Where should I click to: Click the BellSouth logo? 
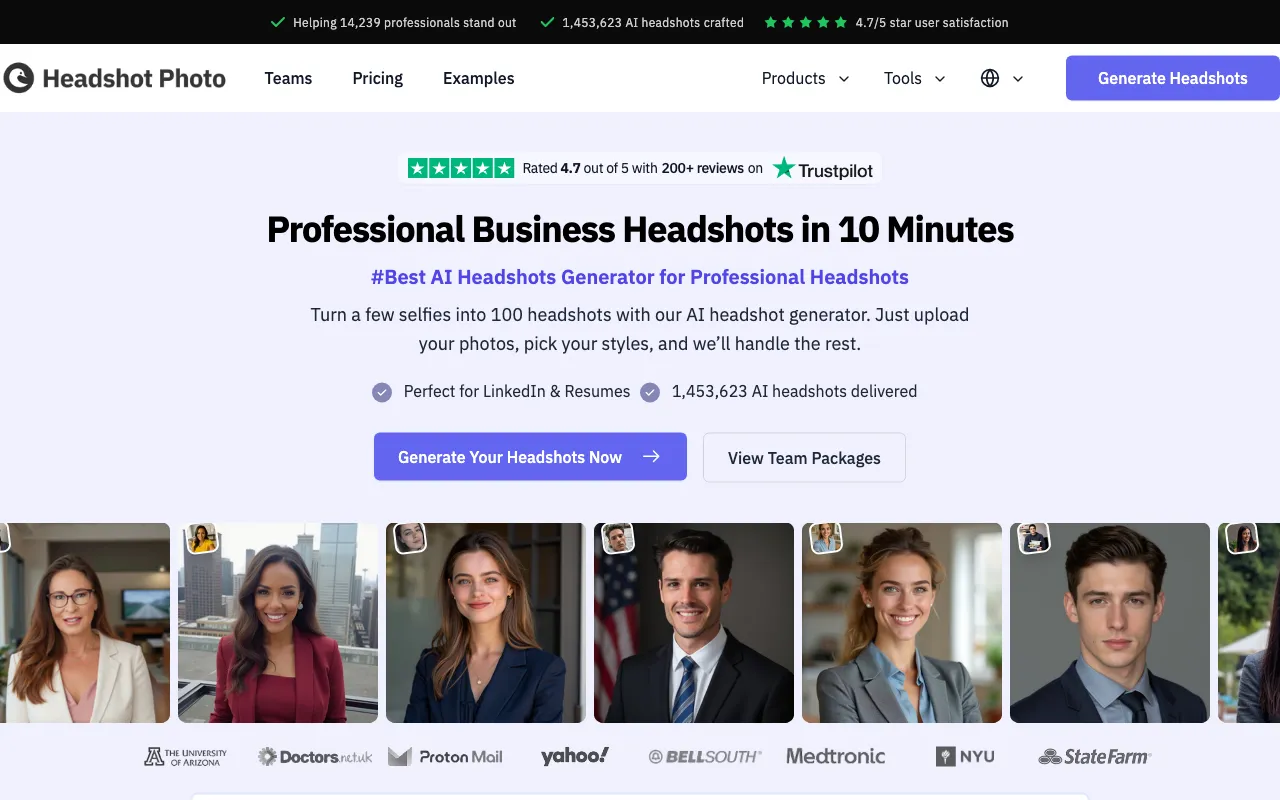705,757
